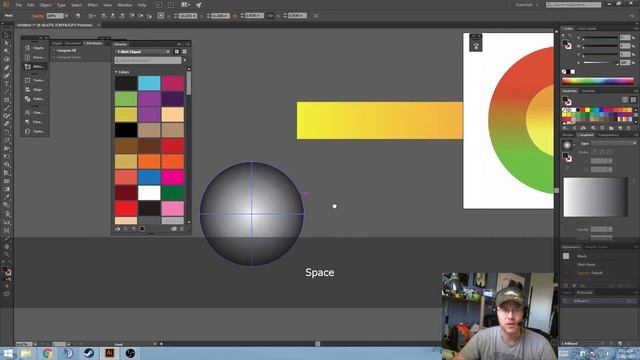Switch the Swatches panel to thumbnail view
The width and height of the screenshot is (640, 360).
(x=633, y=100)
